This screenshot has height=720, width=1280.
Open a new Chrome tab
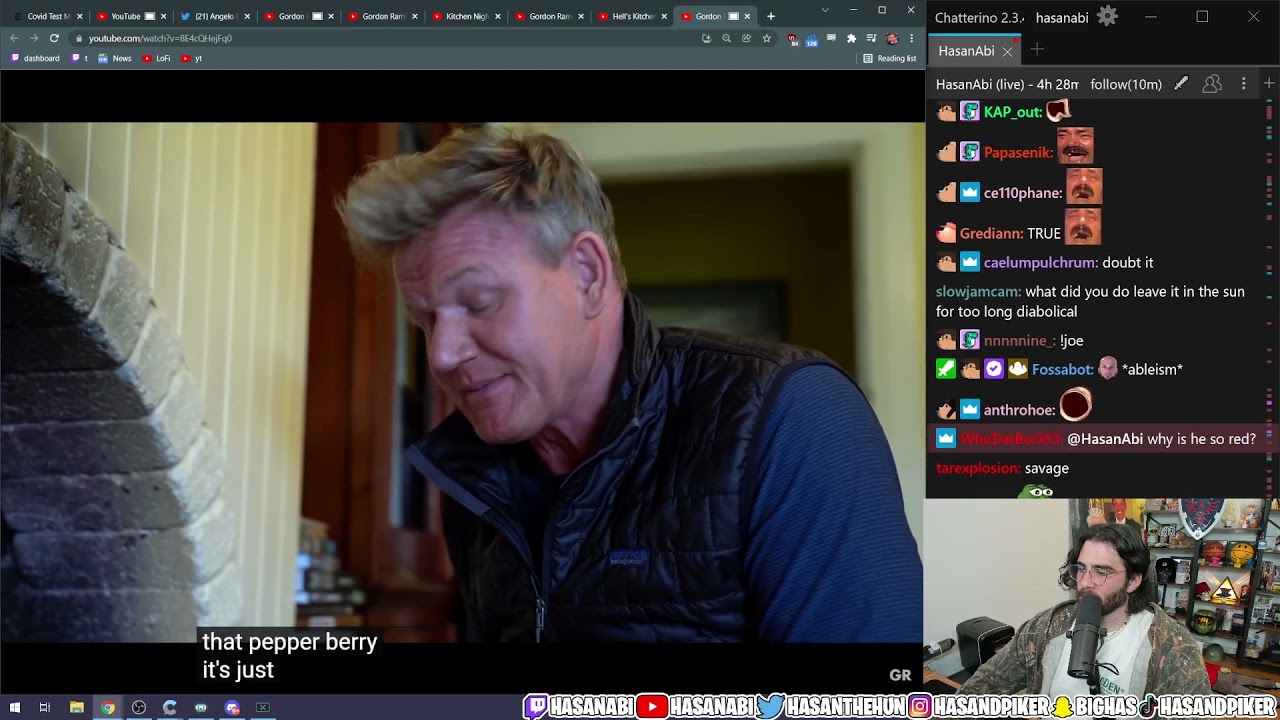770,16
